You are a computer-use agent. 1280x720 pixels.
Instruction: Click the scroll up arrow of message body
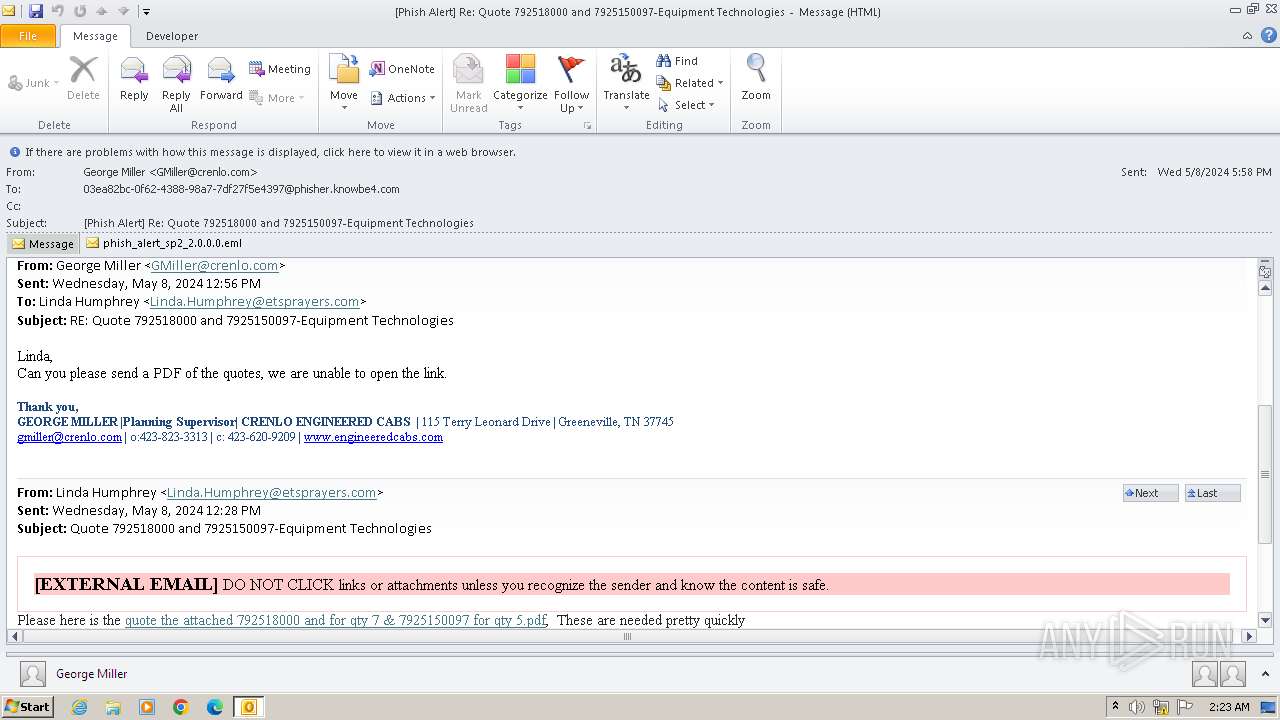1265,288
